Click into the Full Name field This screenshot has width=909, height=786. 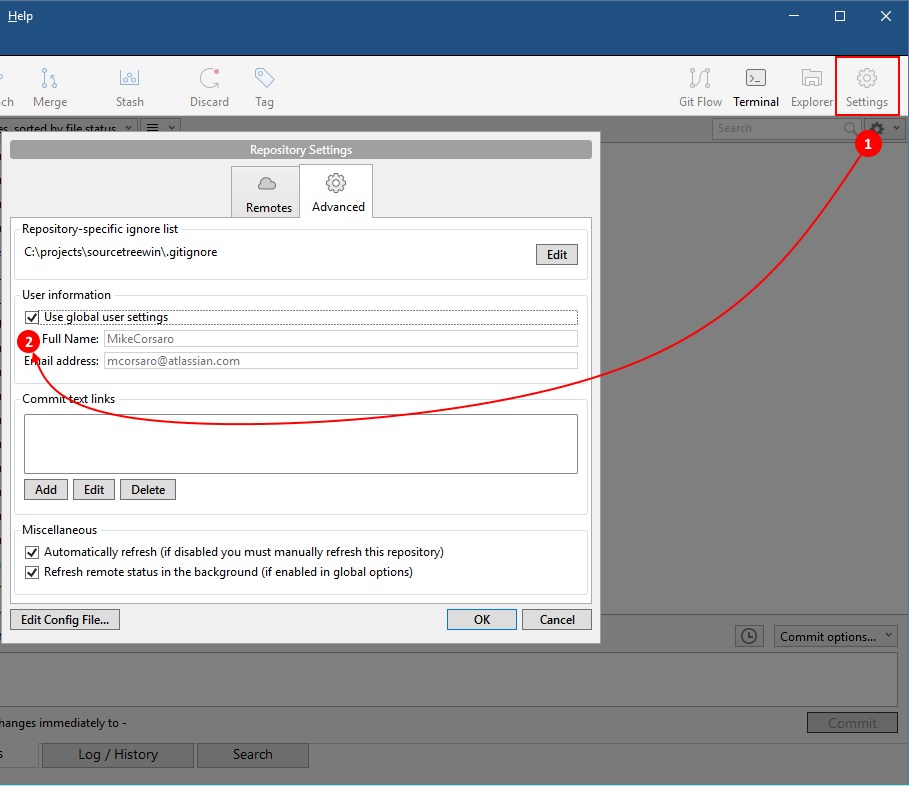(341, 339)
